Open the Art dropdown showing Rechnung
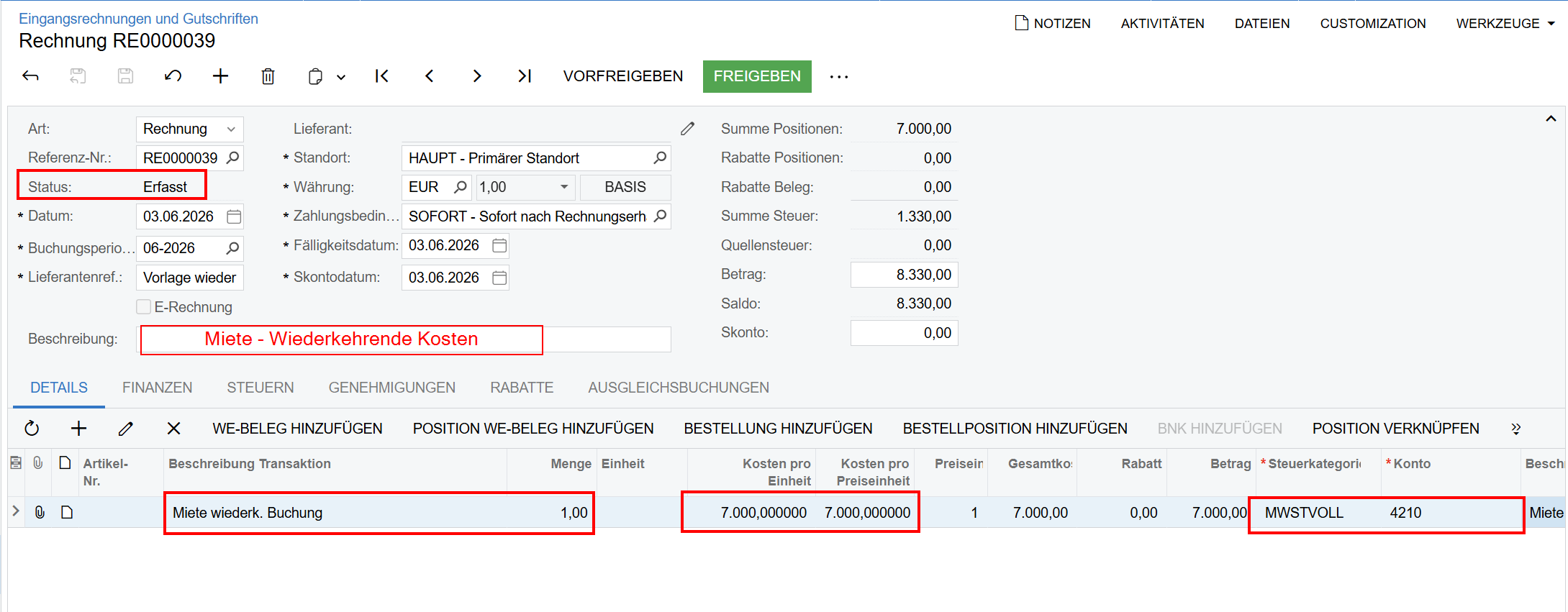 190,129
